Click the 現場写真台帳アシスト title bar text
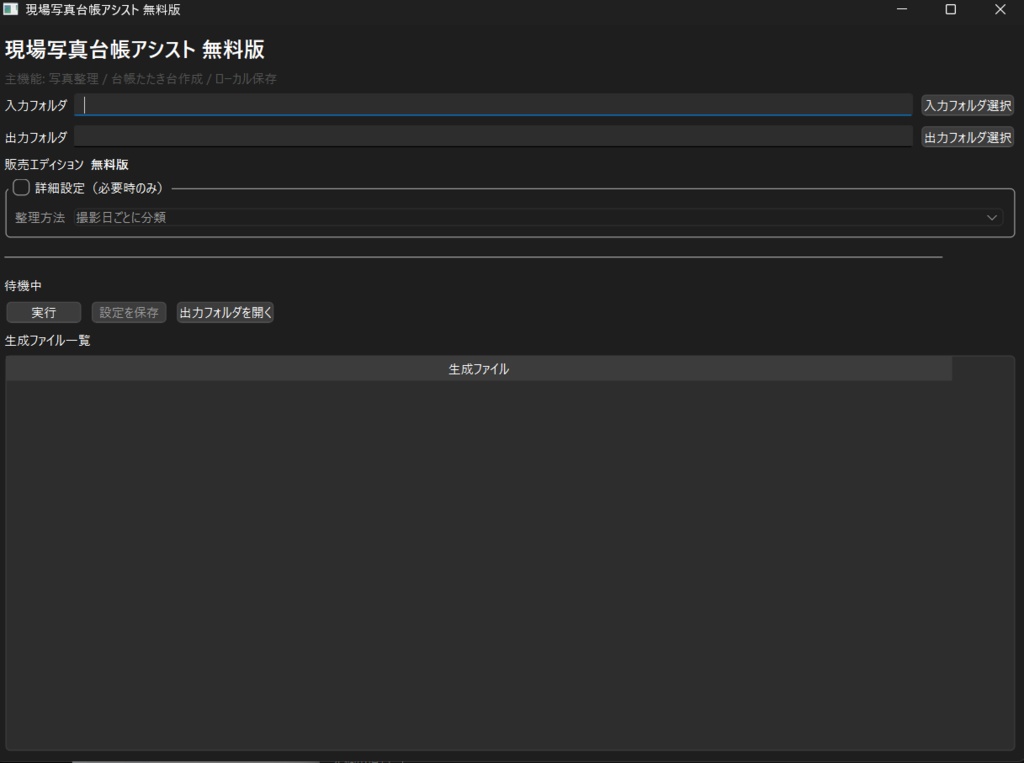1024x763 pixels. click(78, 10)
